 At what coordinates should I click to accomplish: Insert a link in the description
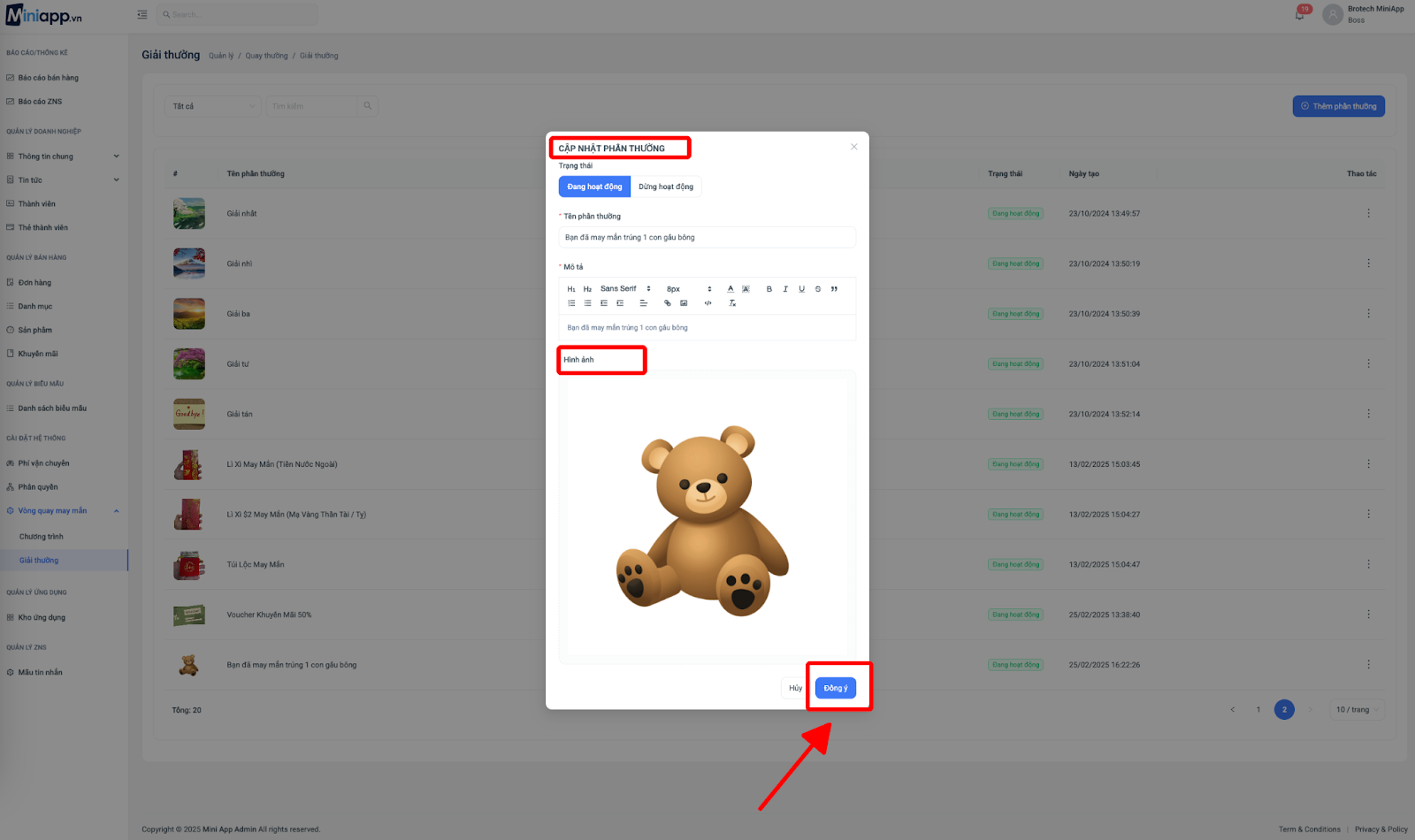[x=668, y=303]
